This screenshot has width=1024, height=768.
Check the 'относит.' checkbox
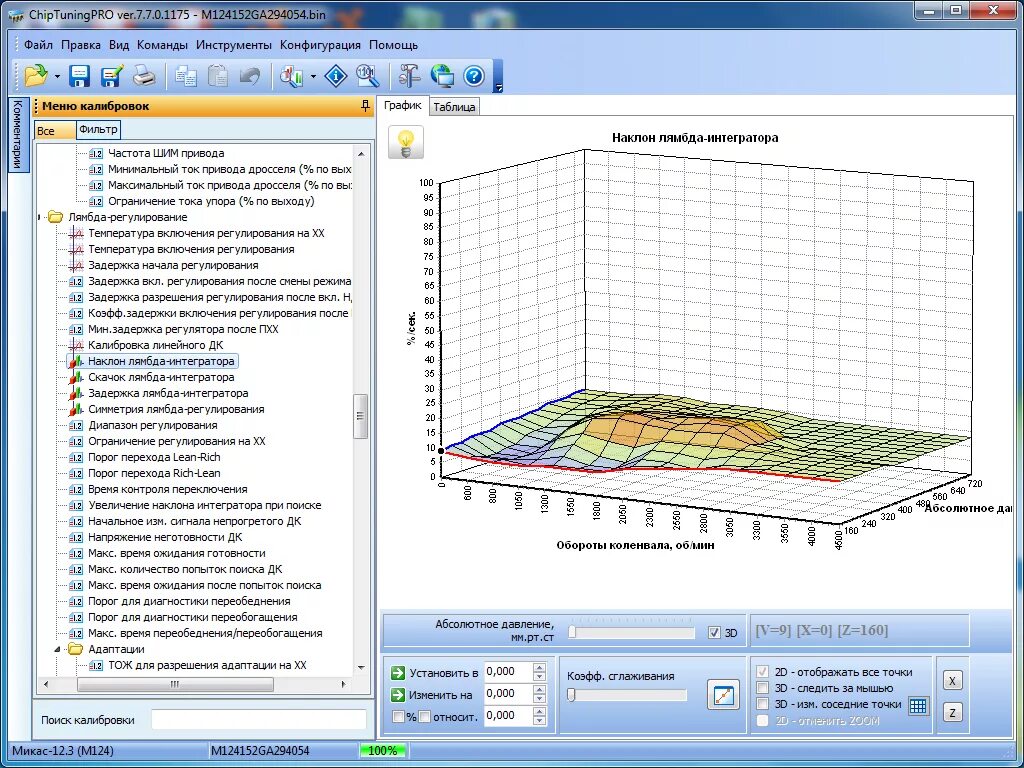425,715
